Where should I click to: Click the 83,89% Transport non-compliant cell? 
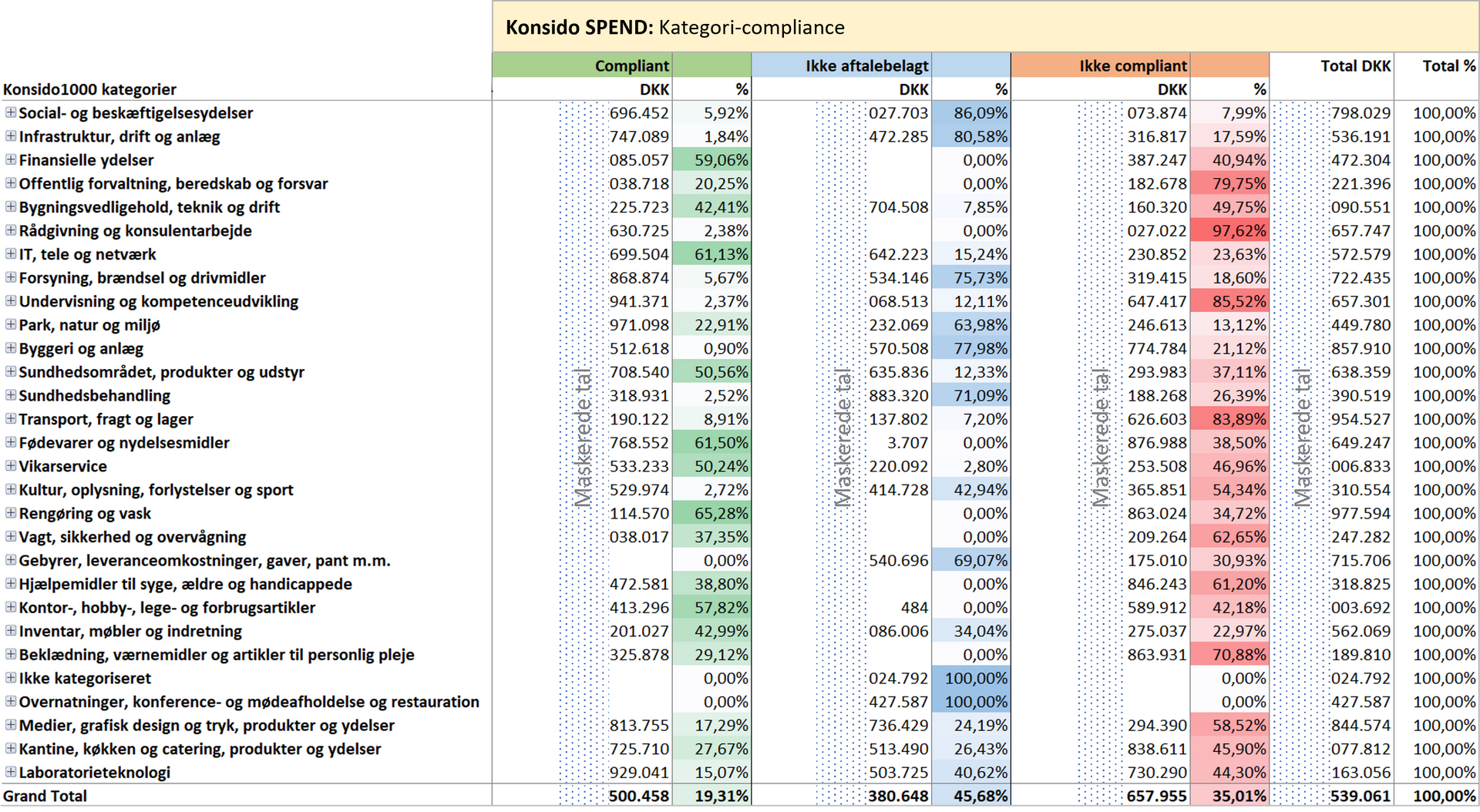click(x=1229, y=418)
